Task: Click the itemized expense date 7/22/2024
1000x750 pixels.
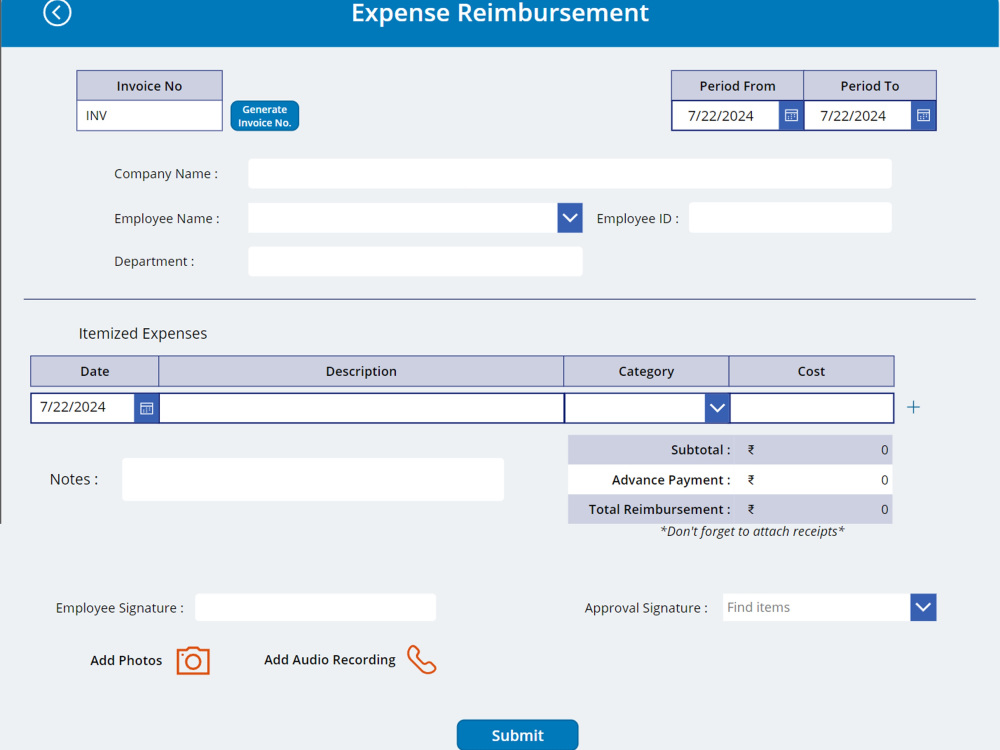Action: (73, 407)
